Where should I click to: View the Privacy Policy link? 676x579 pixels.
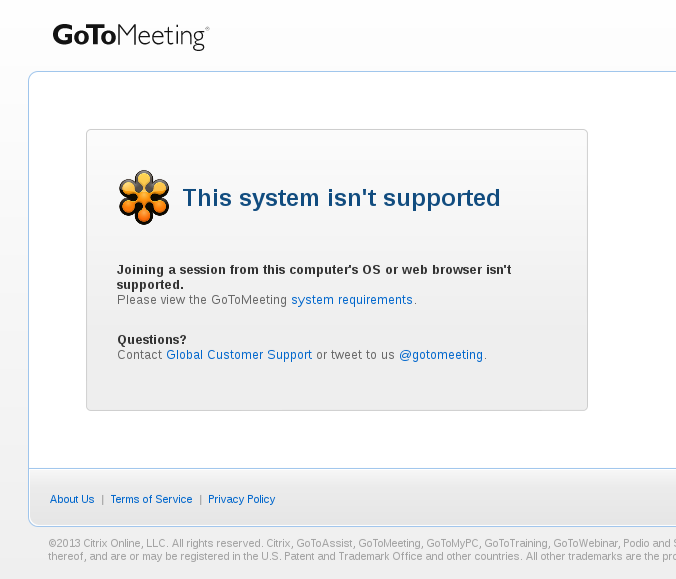(241, 499)
